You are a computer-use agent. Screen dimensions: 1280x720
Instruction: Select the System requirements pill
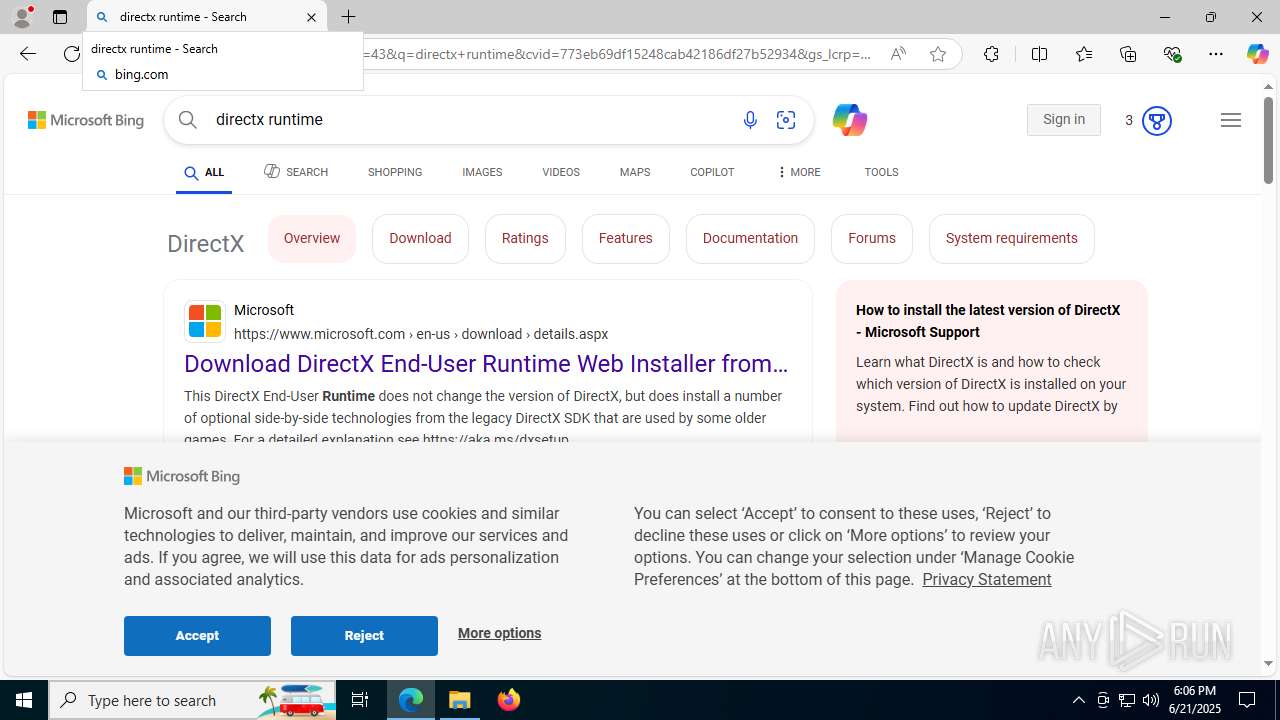point(1012,239)
